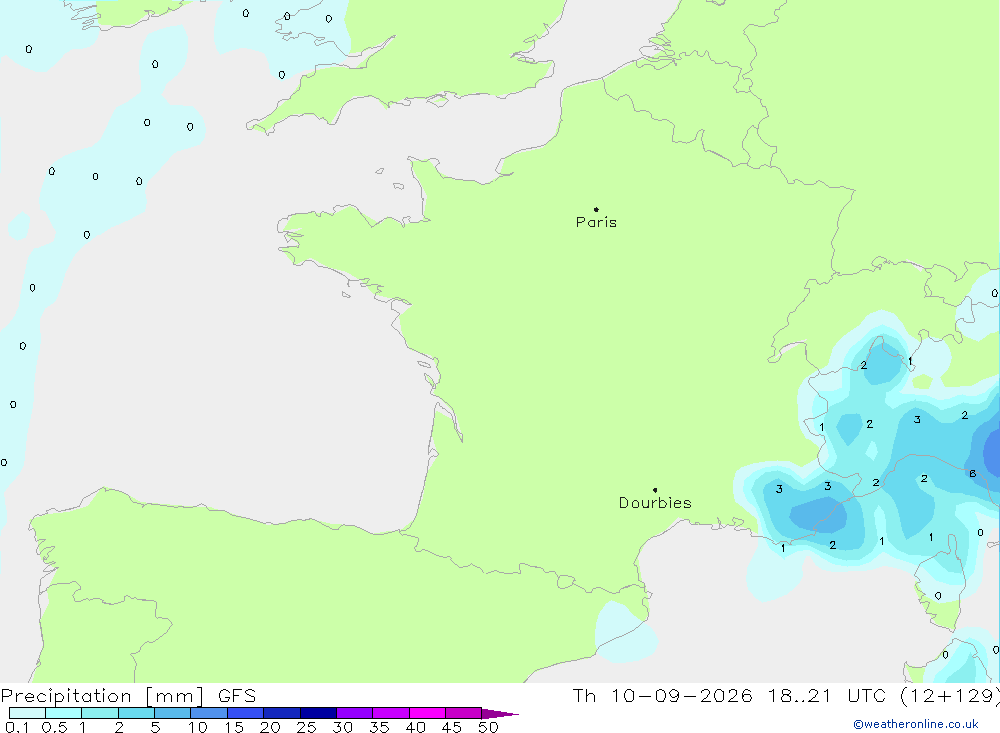Image resolution: width=1000 pixels, height=733 pixels.
Task: Click the 6 mm rainfall value near Italy
Action: tap(973, 473)
